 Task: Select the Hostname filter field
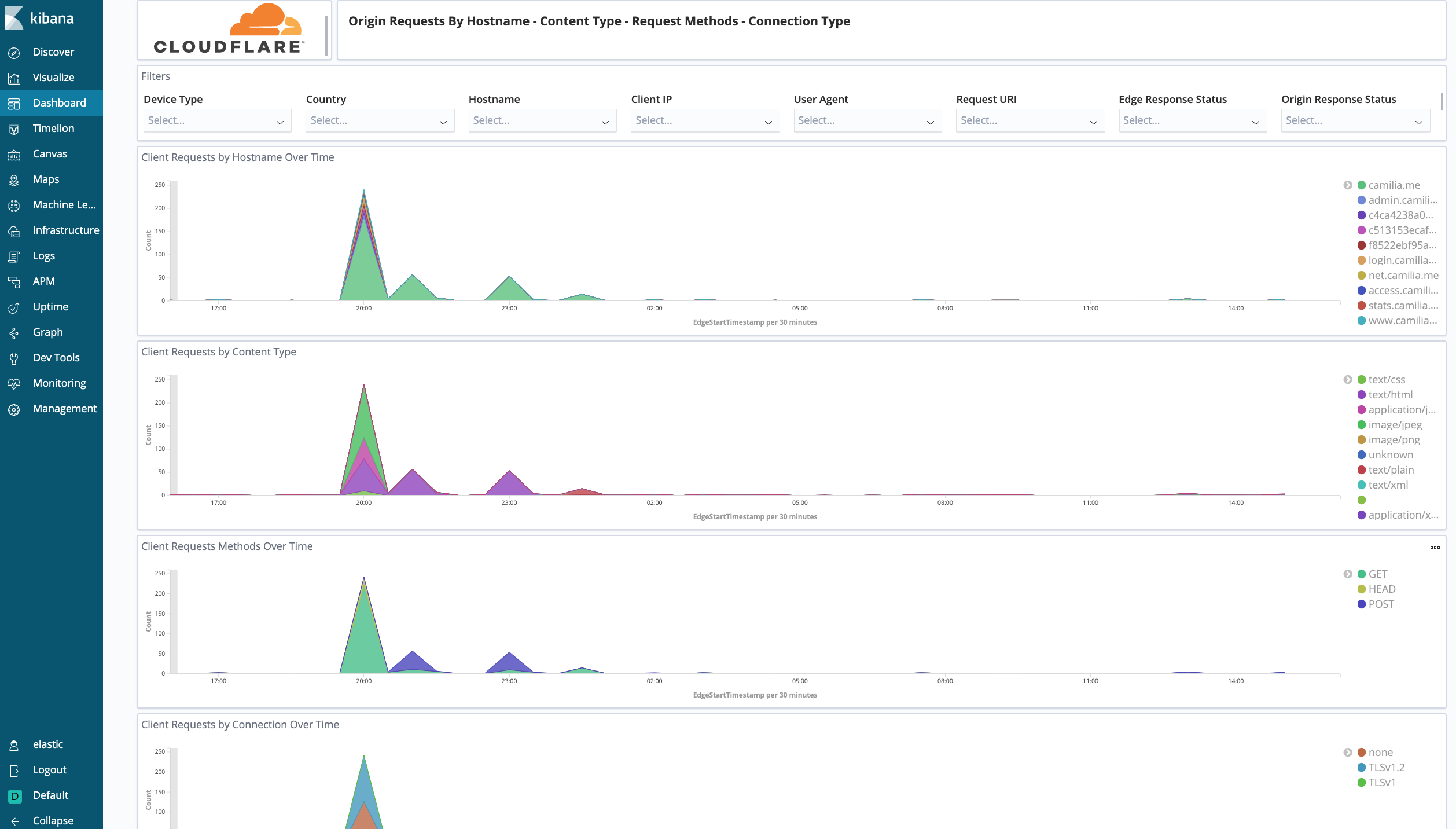point(542,120)
